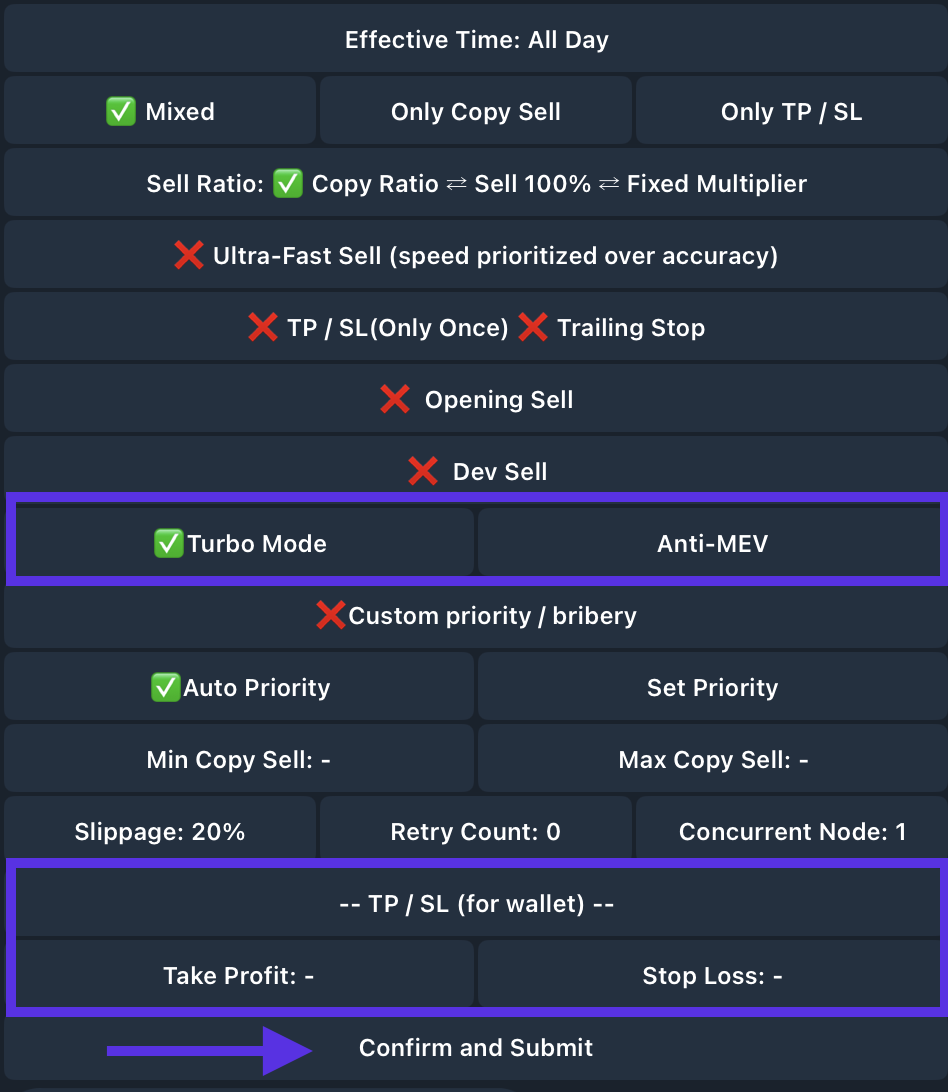Cycle the Sell Ratio option

476,184
